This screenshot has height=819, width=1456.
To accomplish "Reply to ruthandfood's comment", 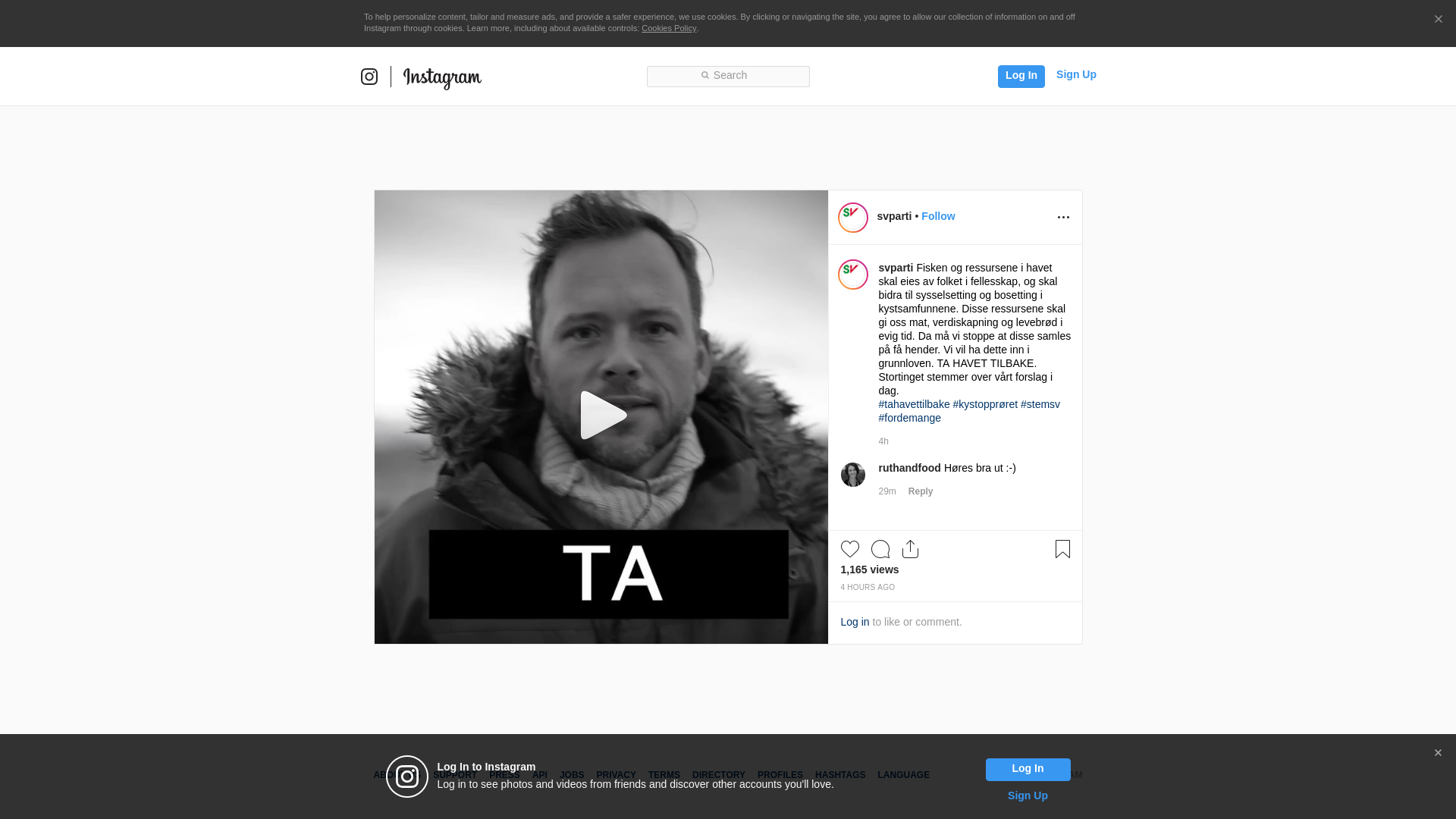I will (921, 491).
